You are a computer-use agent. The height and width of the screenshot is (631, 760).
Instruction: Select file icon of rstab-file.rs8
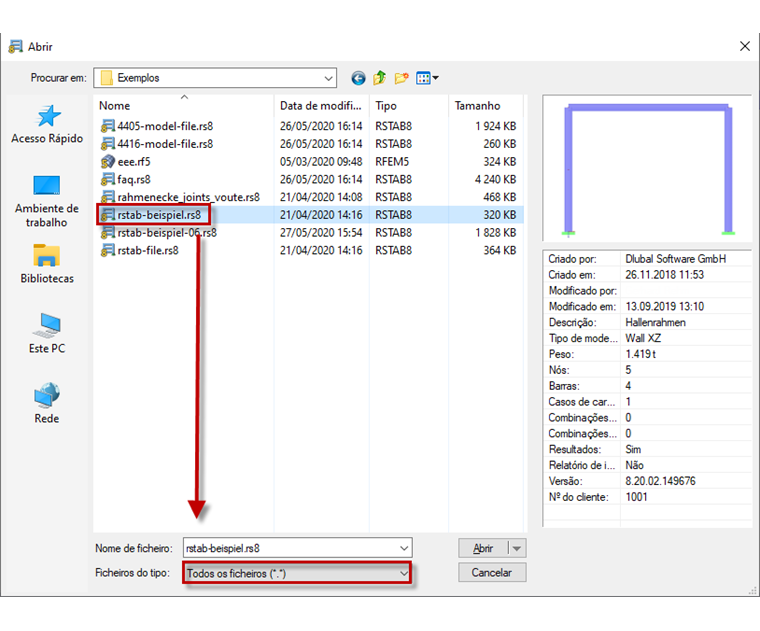coord(108,251)
